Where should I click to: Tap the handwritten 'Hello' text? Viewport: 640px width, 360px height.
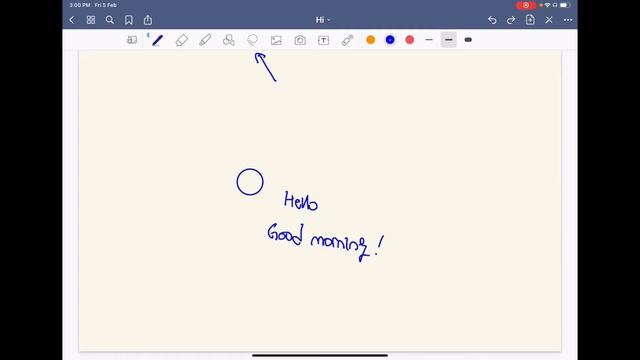[301, 201]
